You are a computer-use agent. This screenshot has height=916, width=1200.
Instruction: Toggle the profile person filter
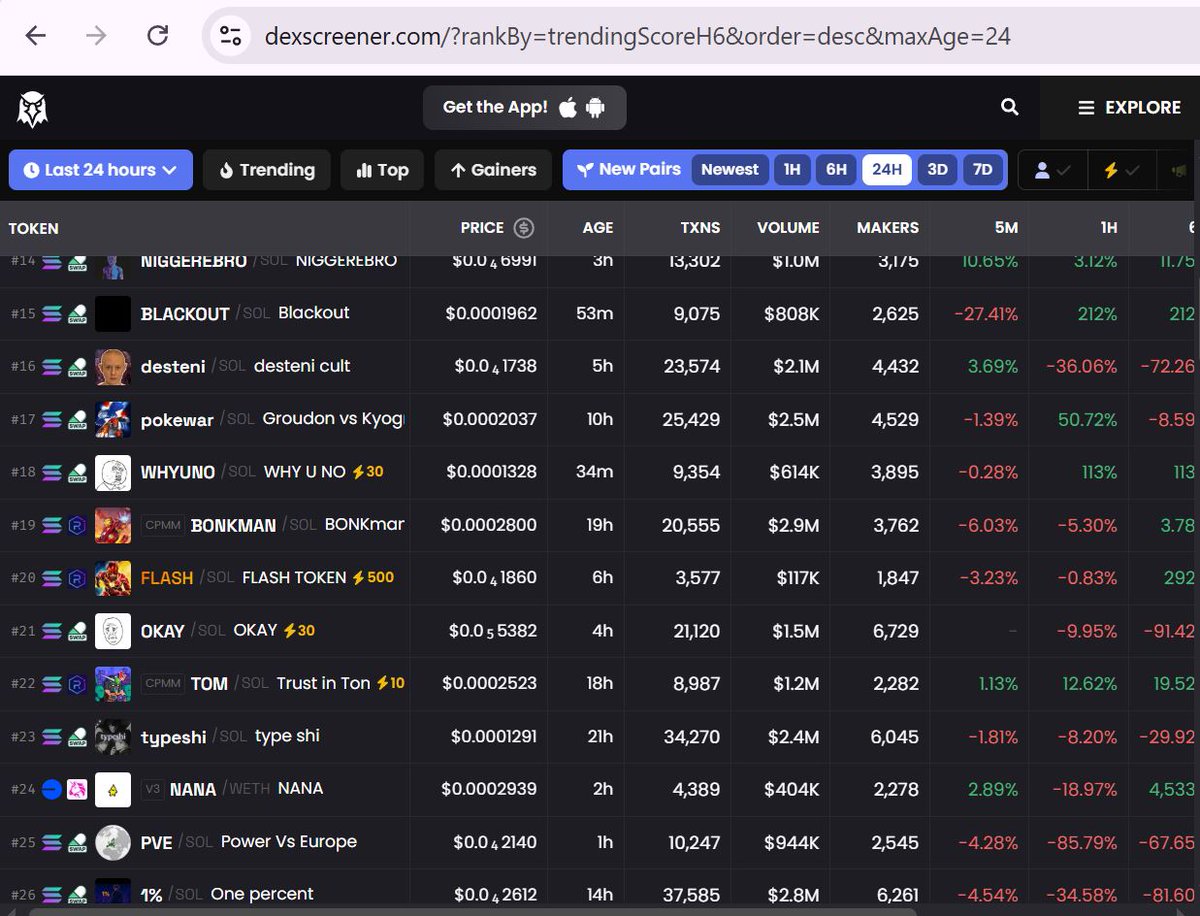pos(1052,171)
